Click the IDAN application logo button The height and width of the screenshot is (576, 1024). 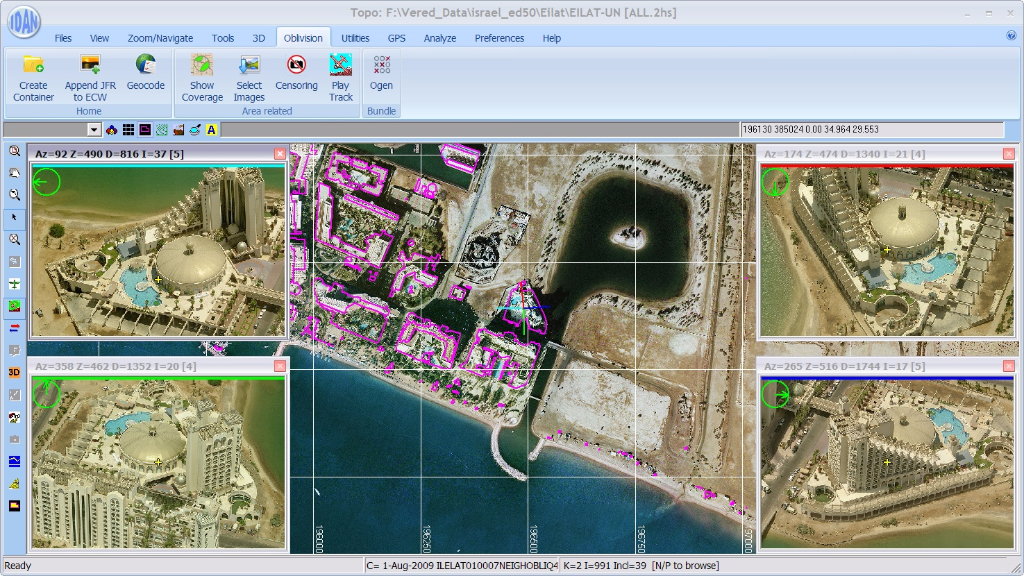click(22, 24)
